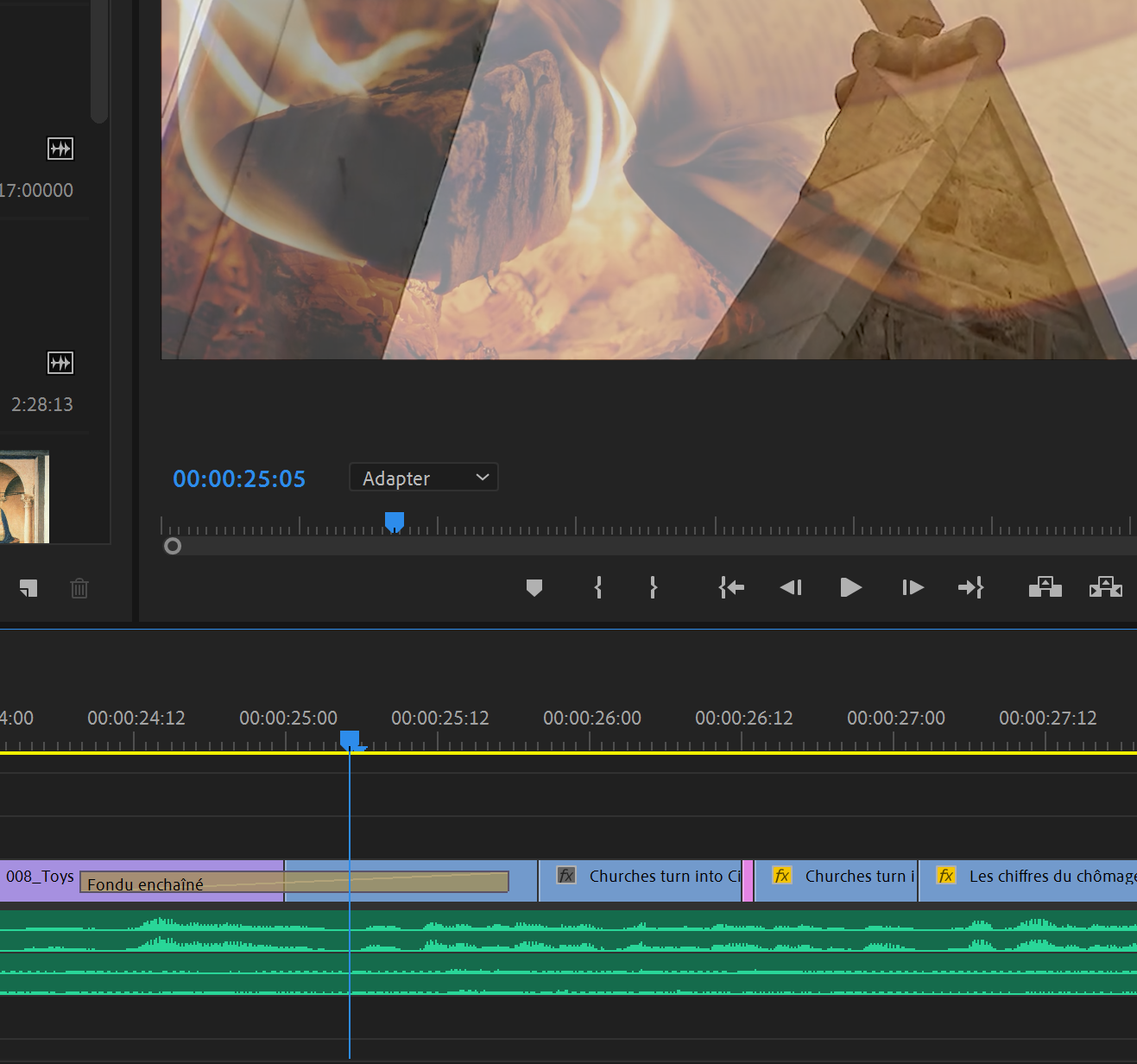
Task: Step back one frame
Action: pos(791,588)
